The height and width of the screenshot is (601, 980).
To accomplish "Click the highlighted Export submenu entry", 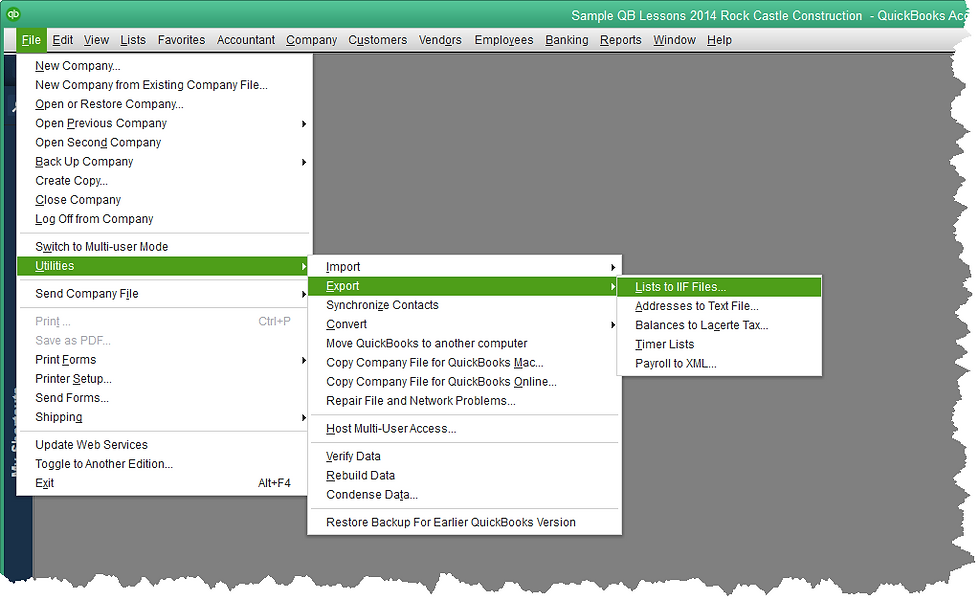I will [464, 286].
